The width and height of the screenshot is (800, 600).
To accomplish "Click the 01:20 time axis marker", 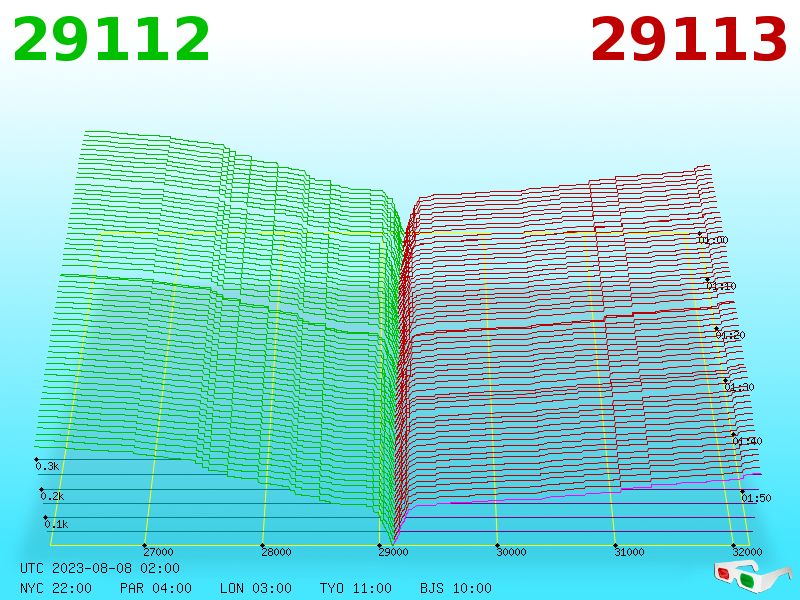I will 731,335.
